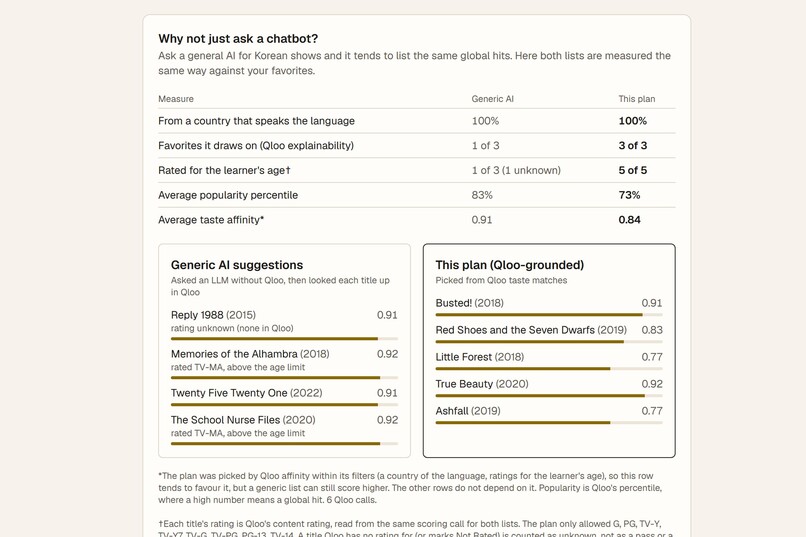Click the True Beauty affinity bar
Screen dimensions: 806x537
coord(549,396)
